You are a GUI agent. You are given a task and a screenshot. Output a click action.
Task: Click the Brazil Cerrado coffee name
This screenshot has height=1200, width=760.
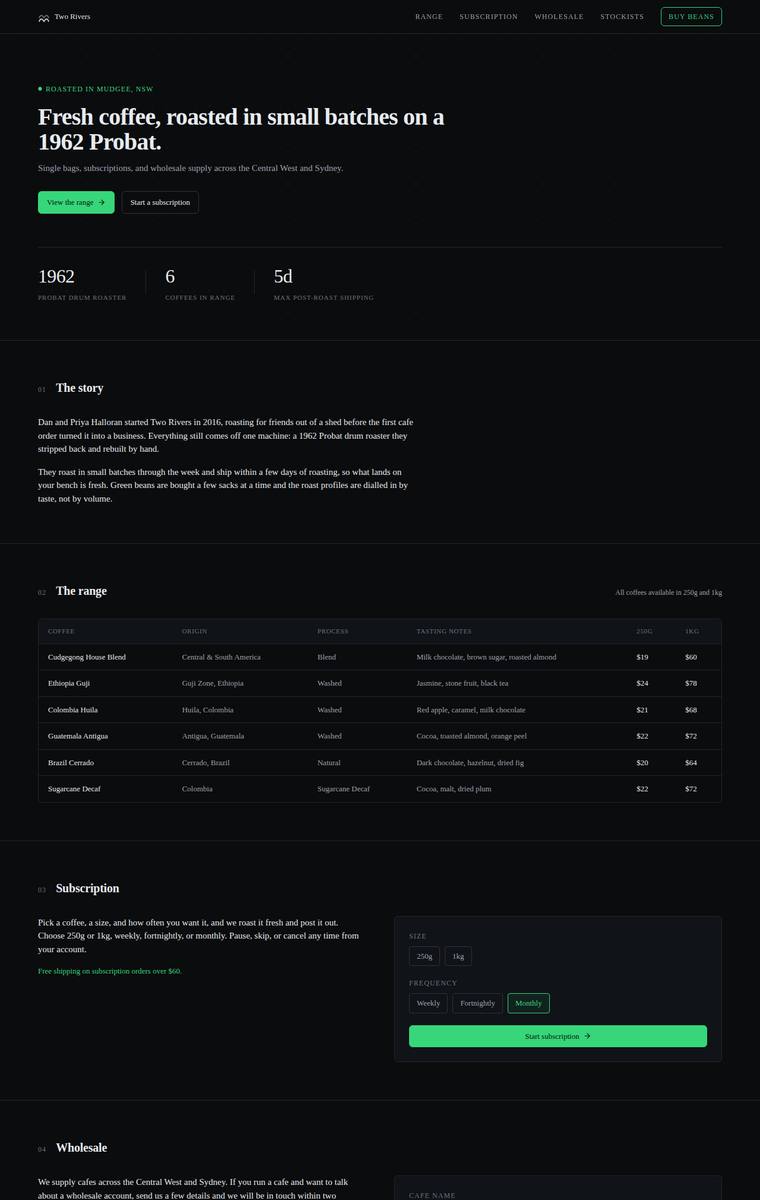(x=71, y=762)
